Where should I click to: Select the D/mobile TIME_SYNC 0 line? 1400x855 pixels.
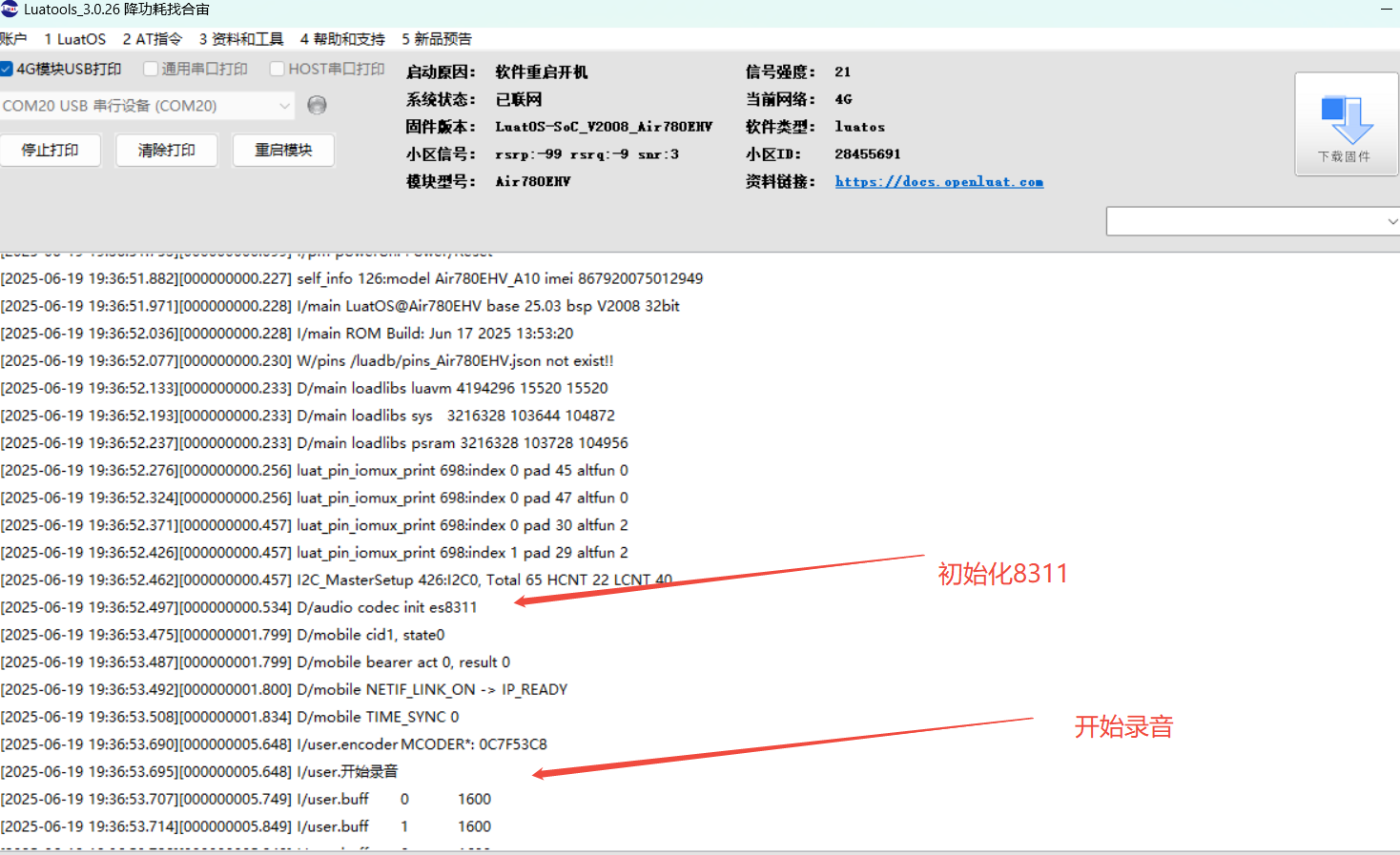pyautogui.click(x=230, y=717)
